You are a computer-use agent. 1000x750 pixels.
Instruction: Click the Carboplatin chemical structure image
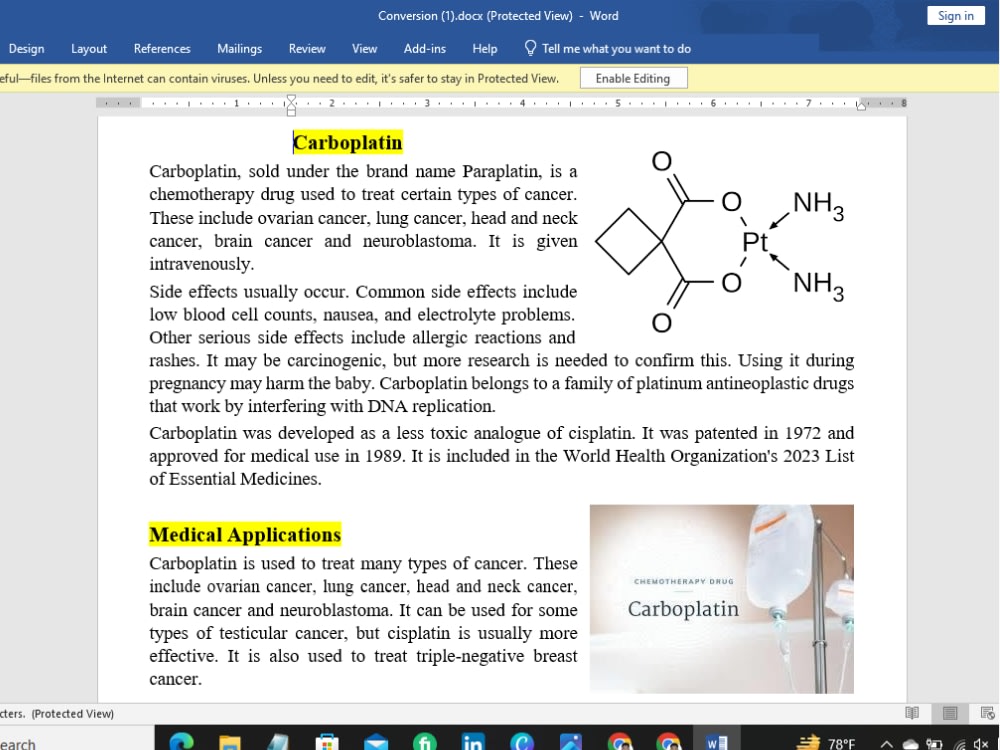(x=719, y=242)
